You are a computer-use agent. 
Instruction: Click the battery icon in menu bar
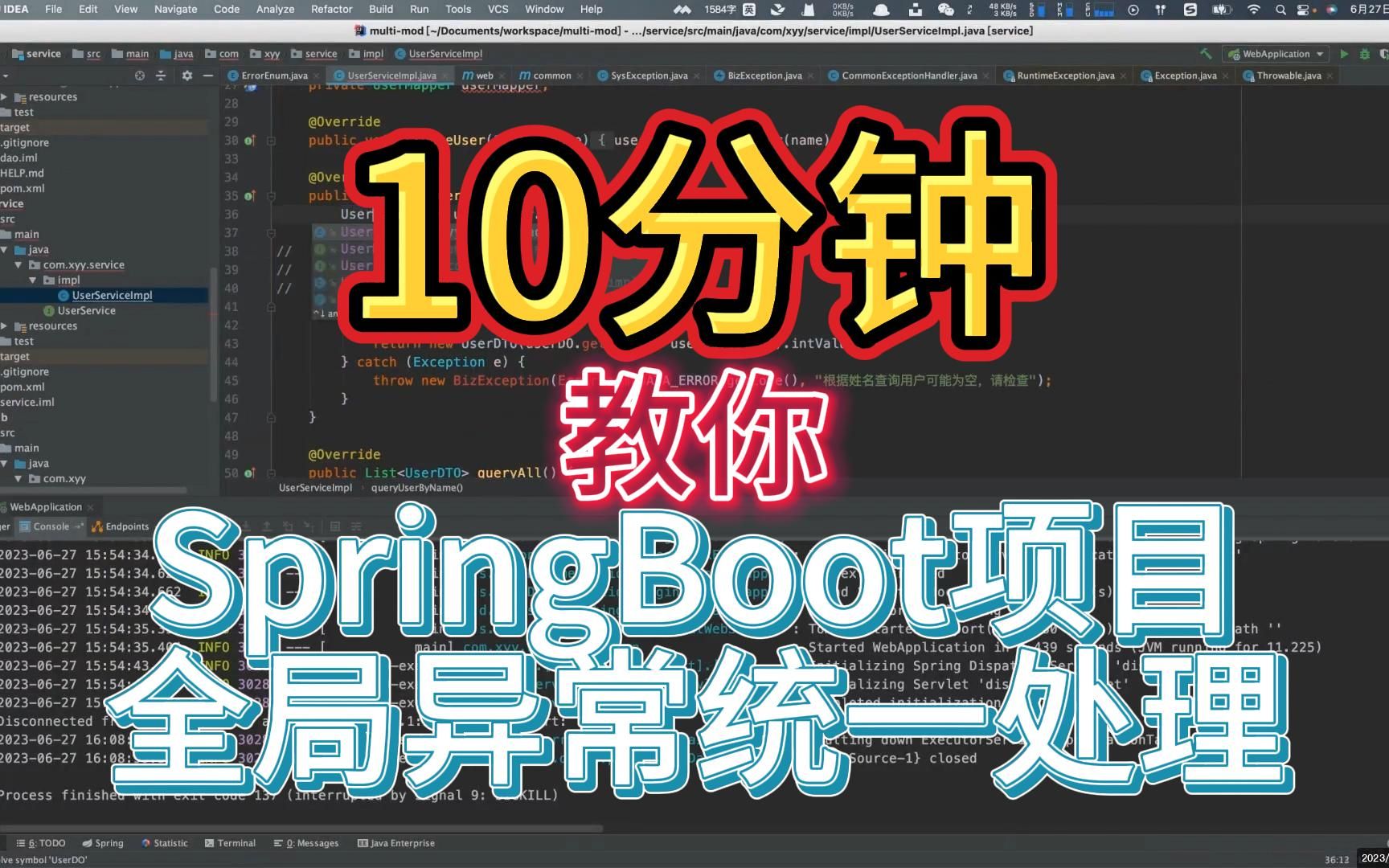pyautogui.click(x=1221, y=10)
